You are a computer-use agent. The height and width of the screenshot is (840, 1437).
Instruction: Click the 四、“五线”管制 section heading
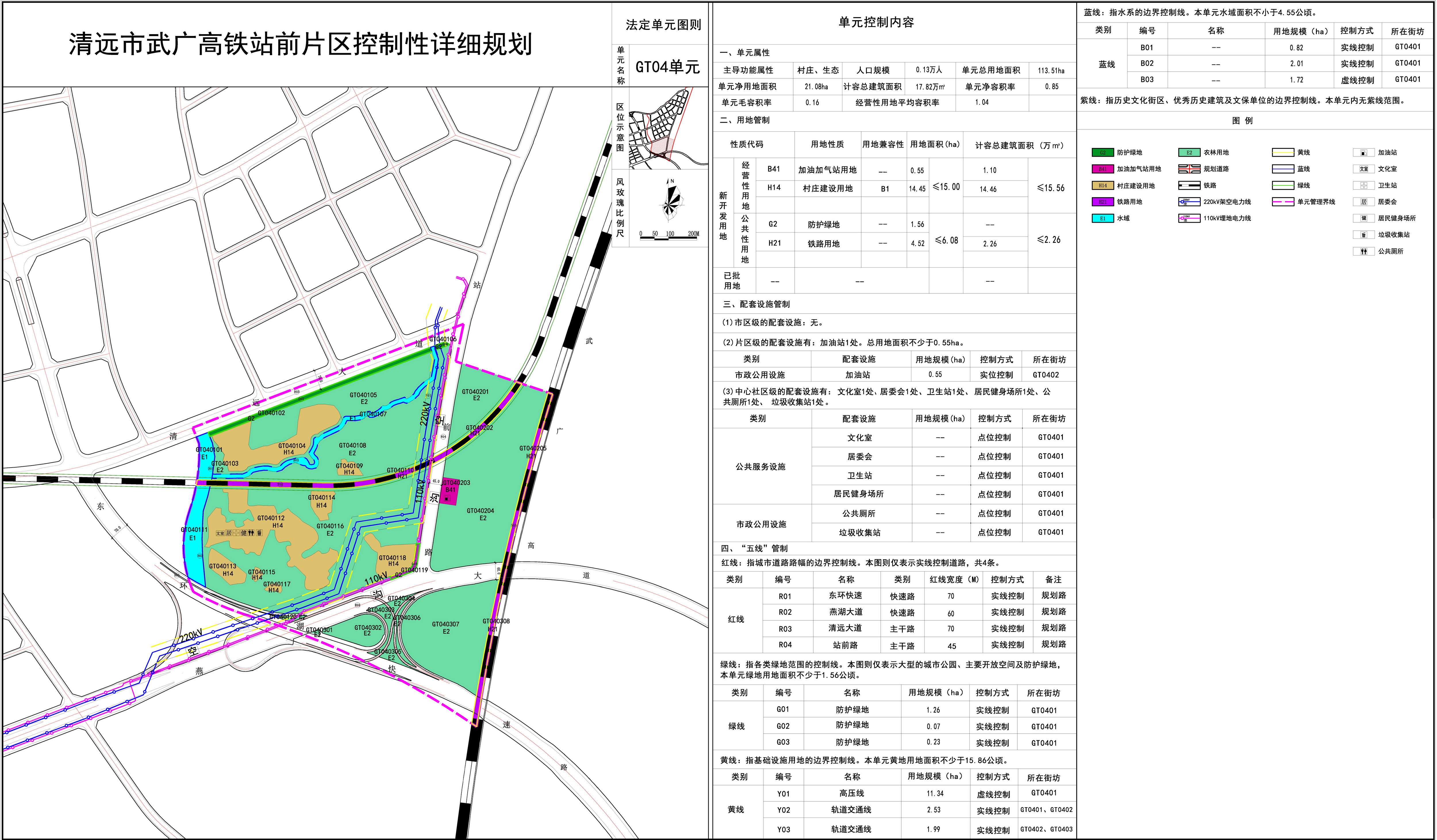(x=754, y=548)
